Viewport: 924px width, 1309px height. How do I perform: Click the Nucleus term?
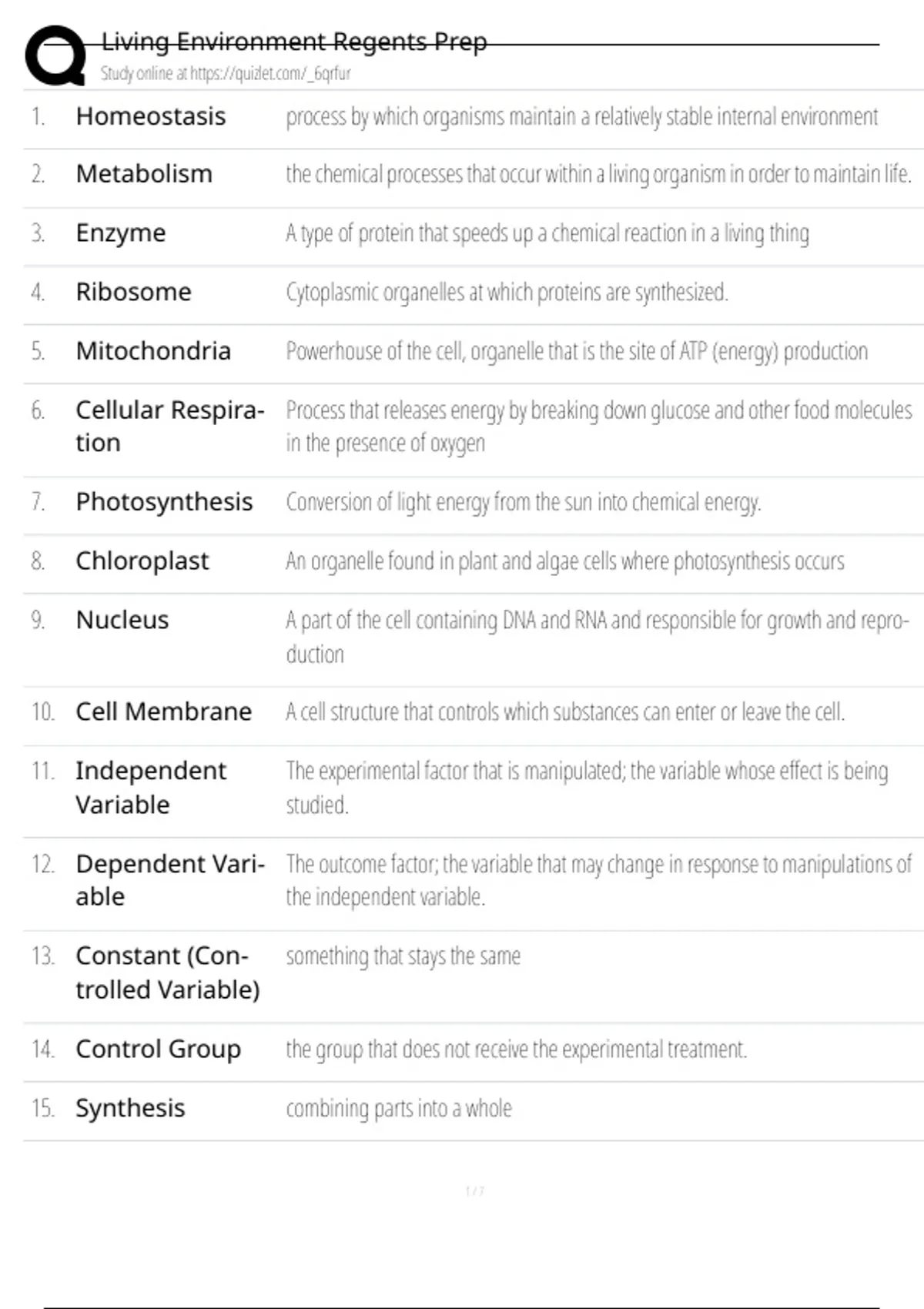point(122,620)
